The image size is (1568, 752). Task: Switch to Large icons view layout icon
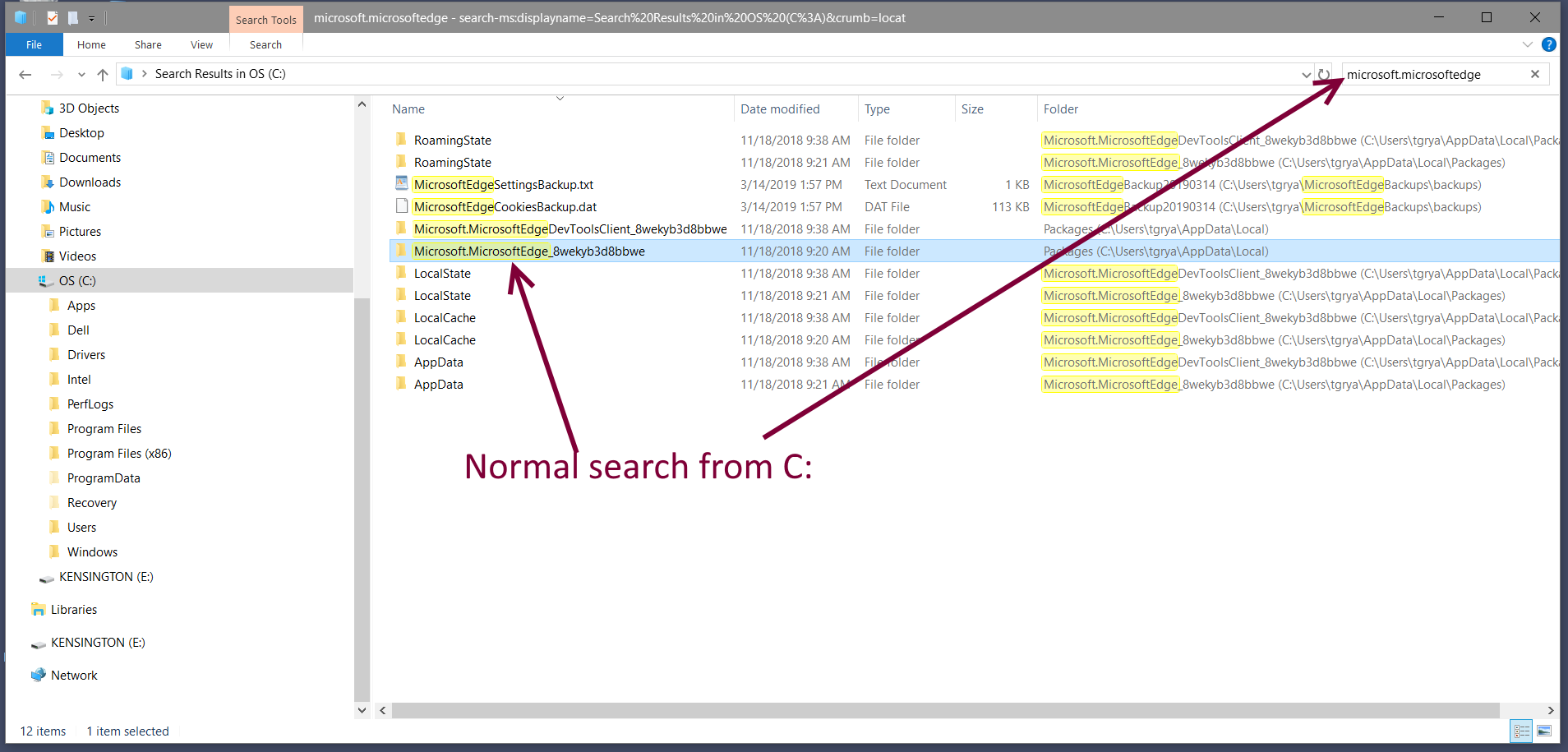(x=1544, y=731)
